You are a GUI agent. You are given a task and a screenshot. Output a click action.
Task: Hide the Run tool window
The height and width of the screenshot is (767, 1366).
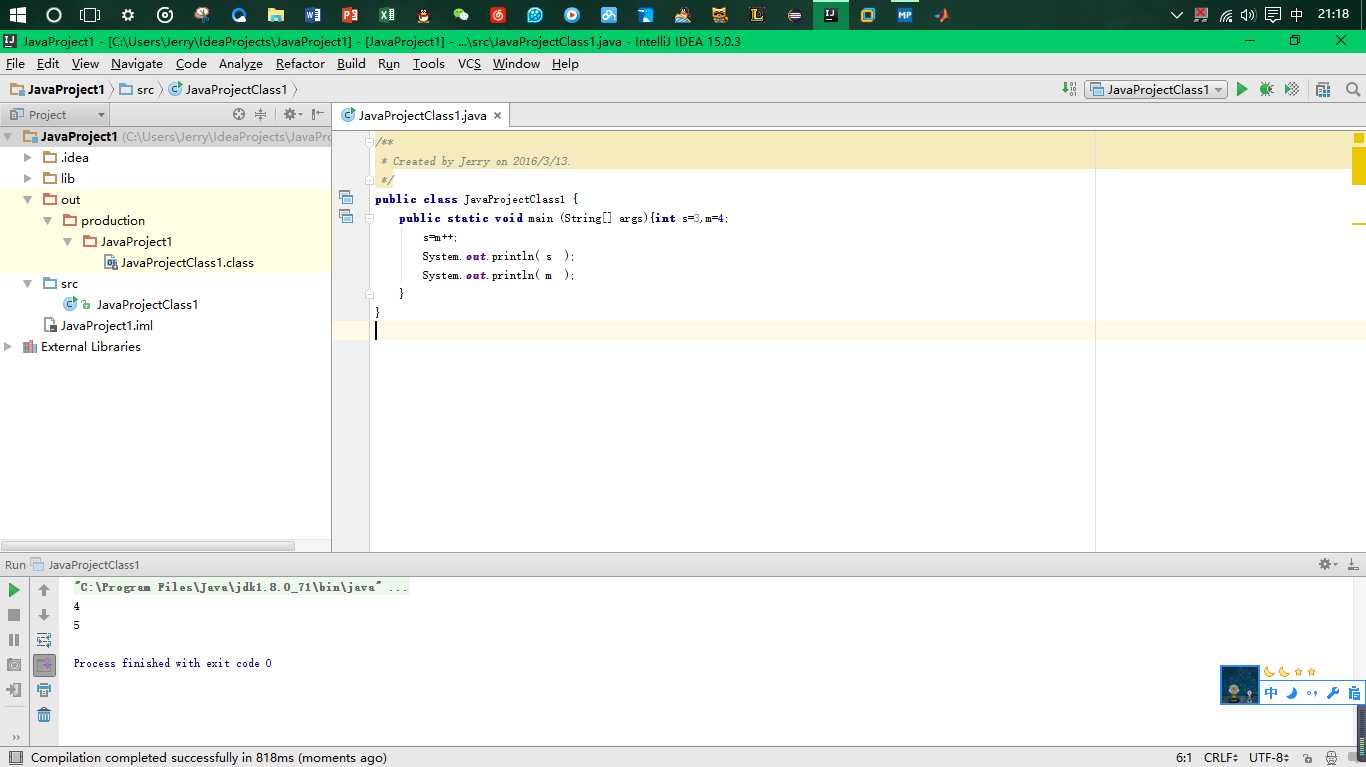1354,564
